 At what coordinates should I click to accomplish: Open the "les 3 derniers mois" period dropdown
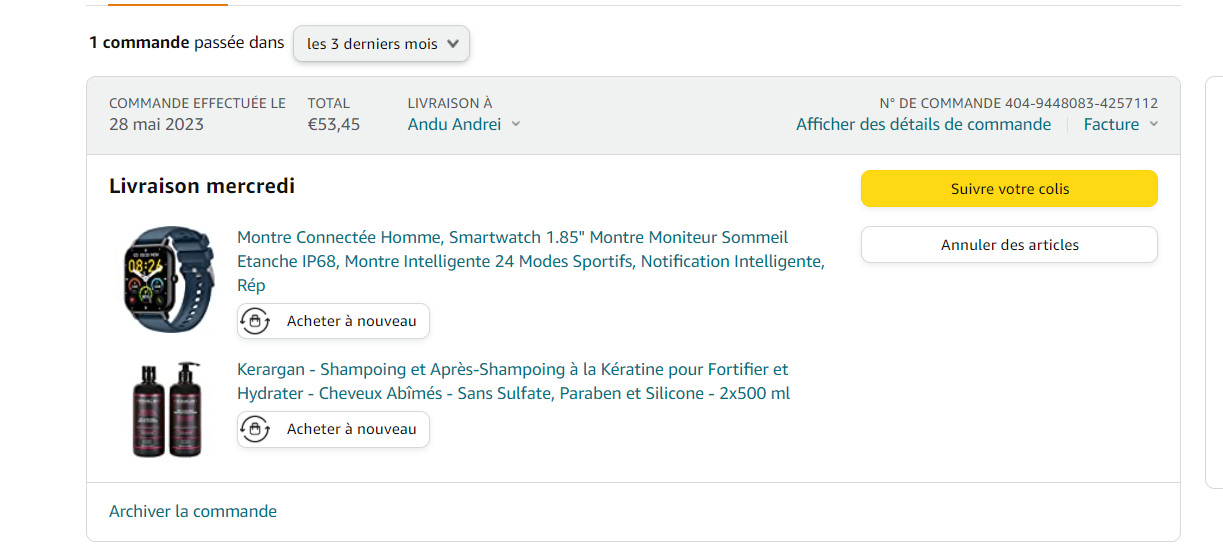point(381,44)
